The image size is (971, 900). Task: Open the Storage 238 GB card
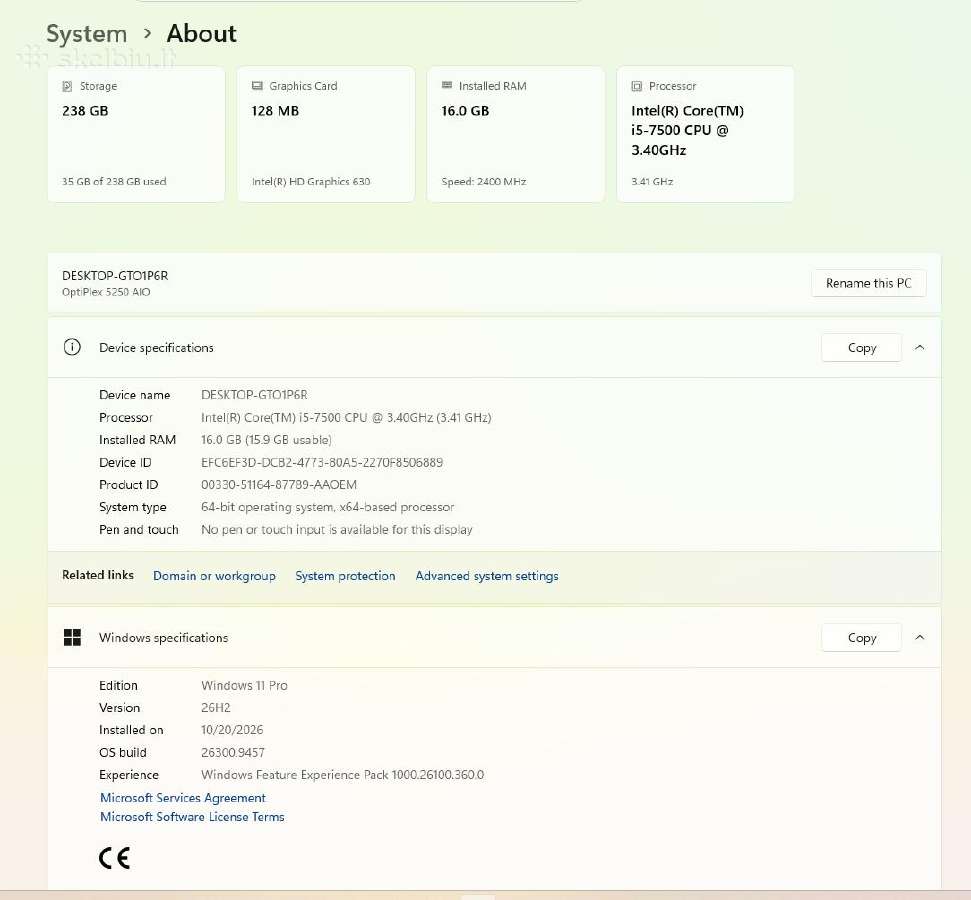[136, 134]
